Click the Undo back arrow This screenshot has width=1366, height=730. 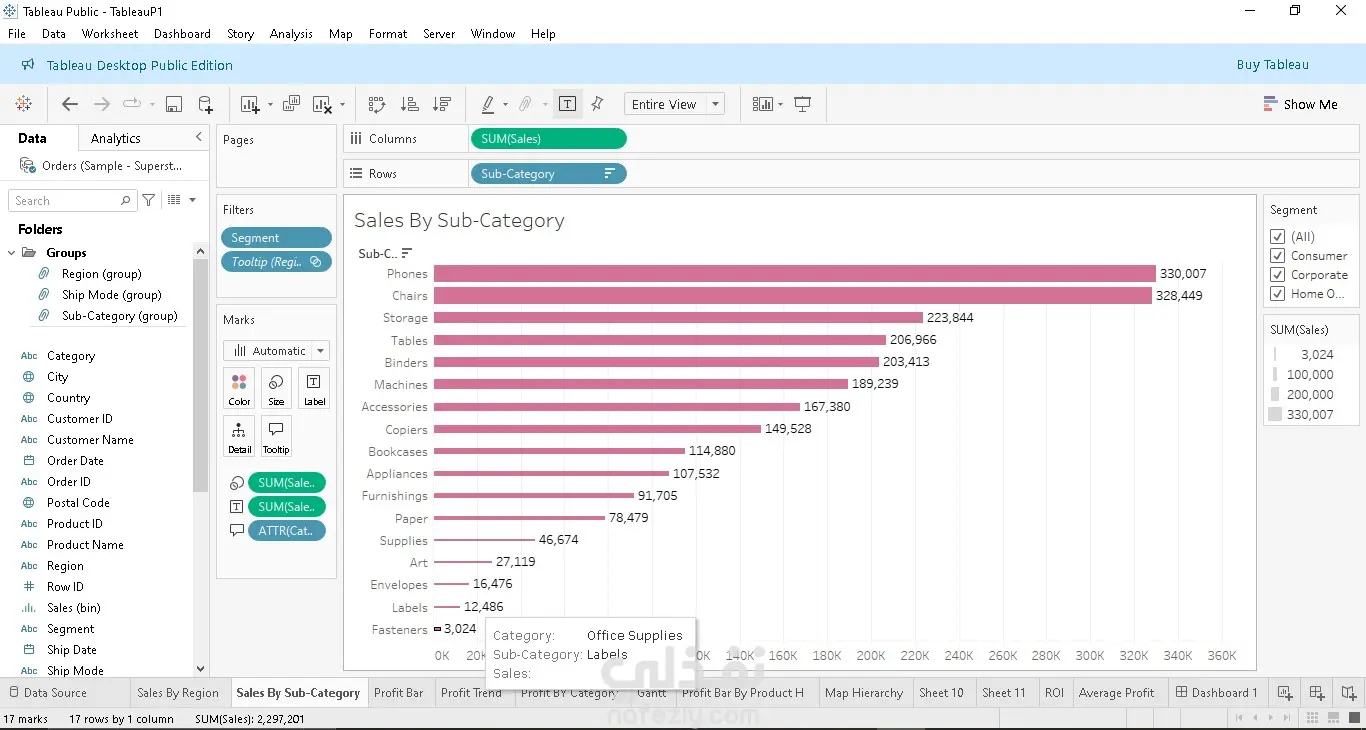[69, 104]
